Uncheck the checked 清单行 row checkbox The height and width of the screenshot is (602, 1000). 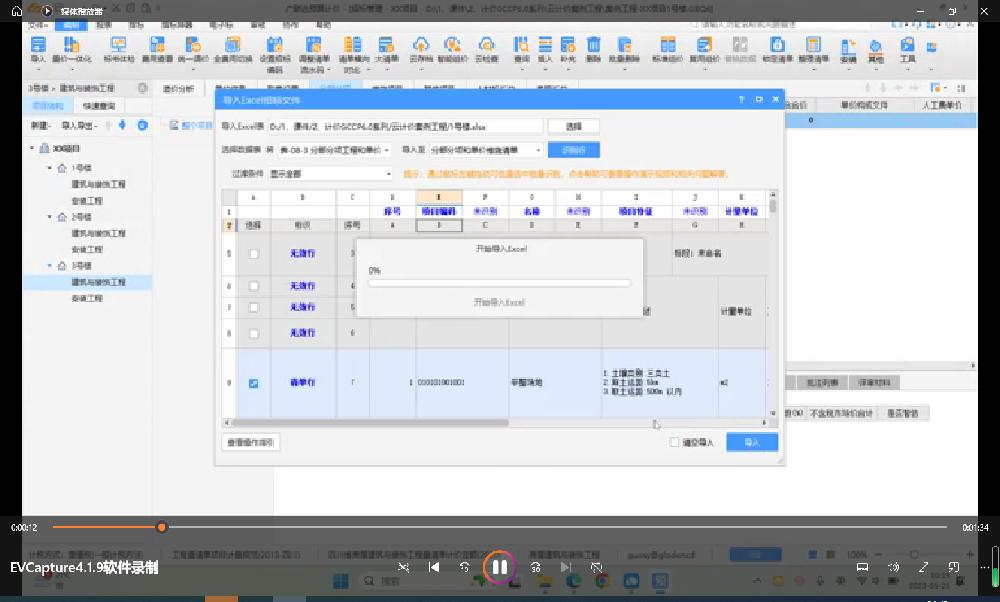pos(254,383)
